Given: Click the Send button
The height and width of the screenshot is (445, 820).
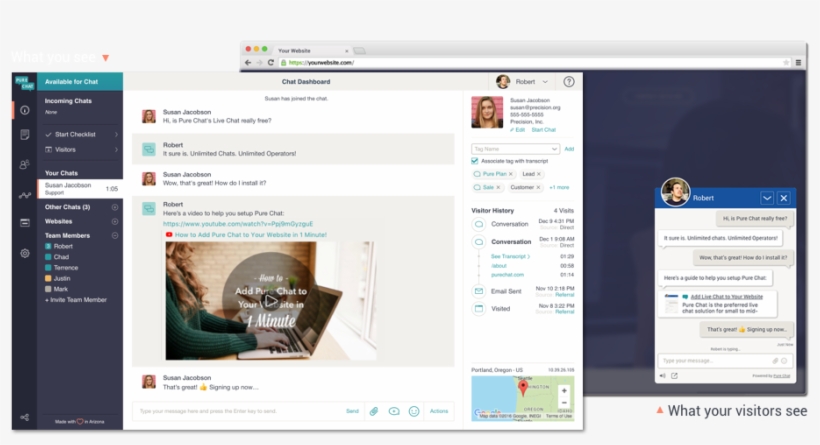Looking at the screenshot, I should click(352, 411).
